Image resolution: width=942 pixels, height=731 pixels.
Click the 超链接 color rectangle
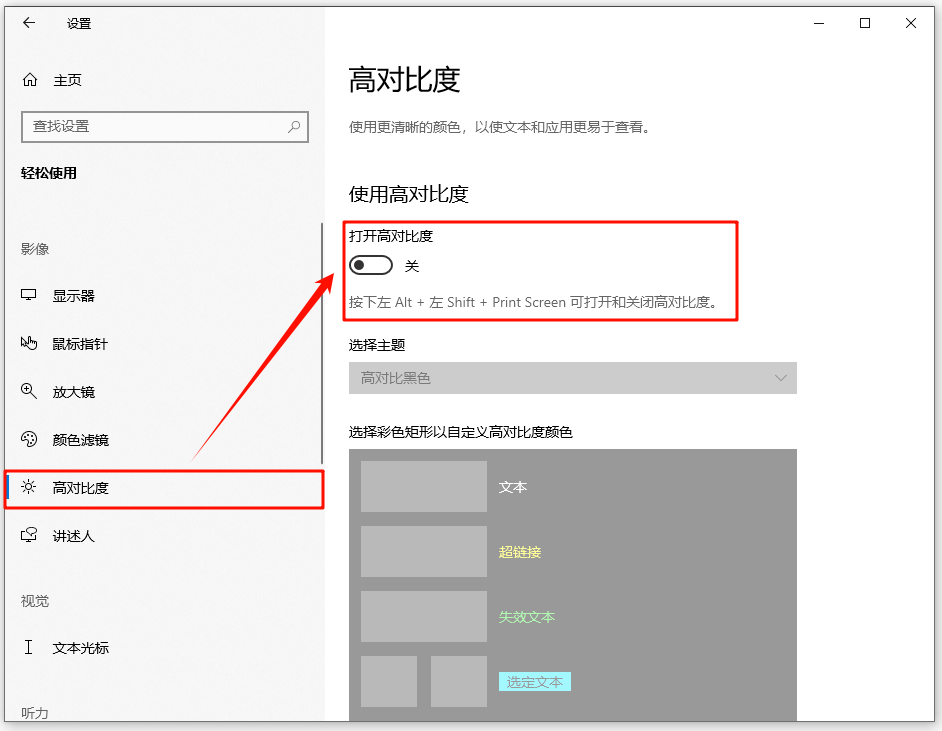tap(423, 552)
